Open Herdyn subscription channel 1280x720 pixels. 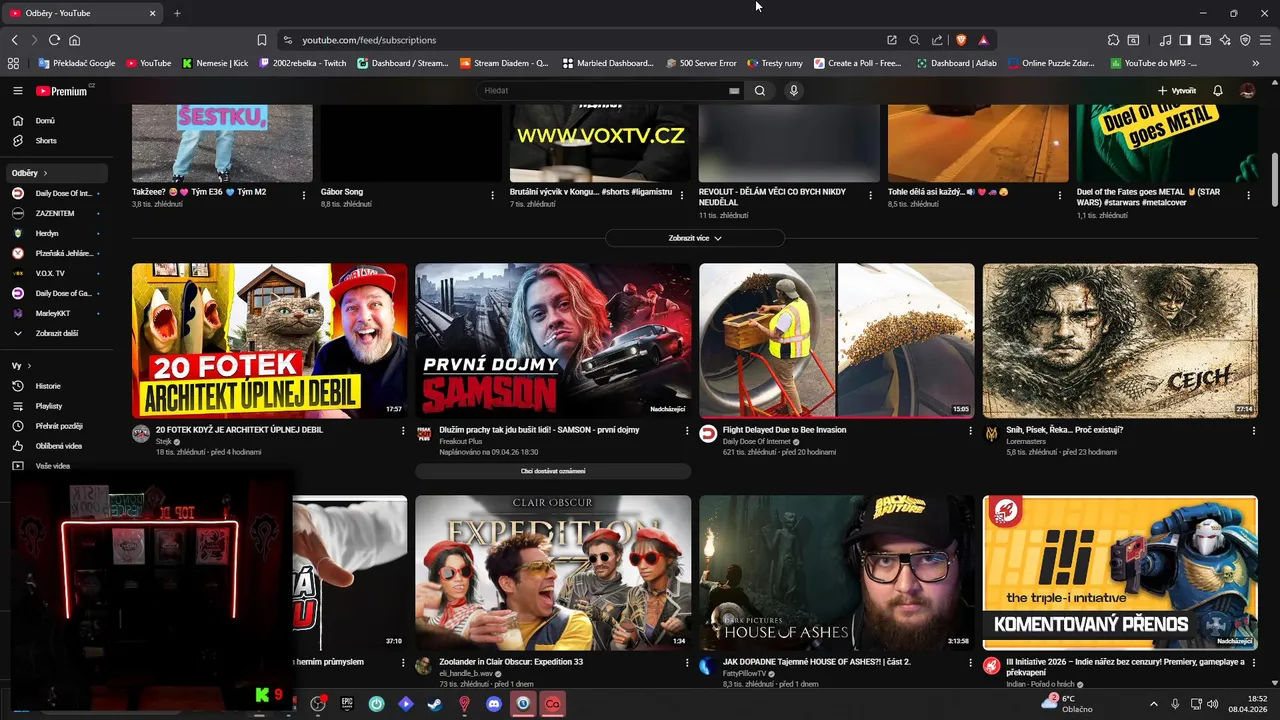click(x=56, y=233)
